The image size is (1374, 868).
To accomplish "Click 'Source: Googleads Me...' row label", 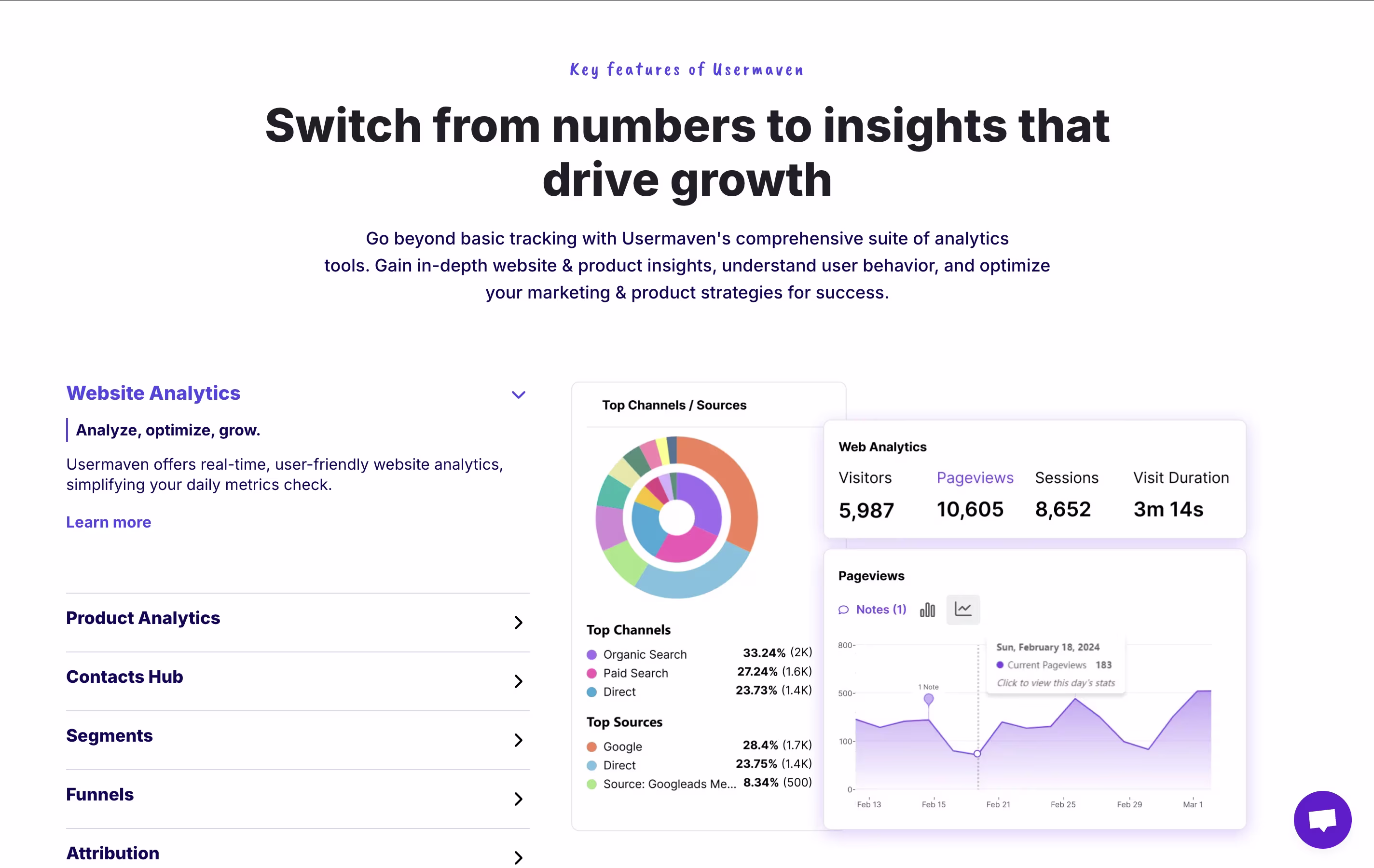I will click(x=669, y=784).
